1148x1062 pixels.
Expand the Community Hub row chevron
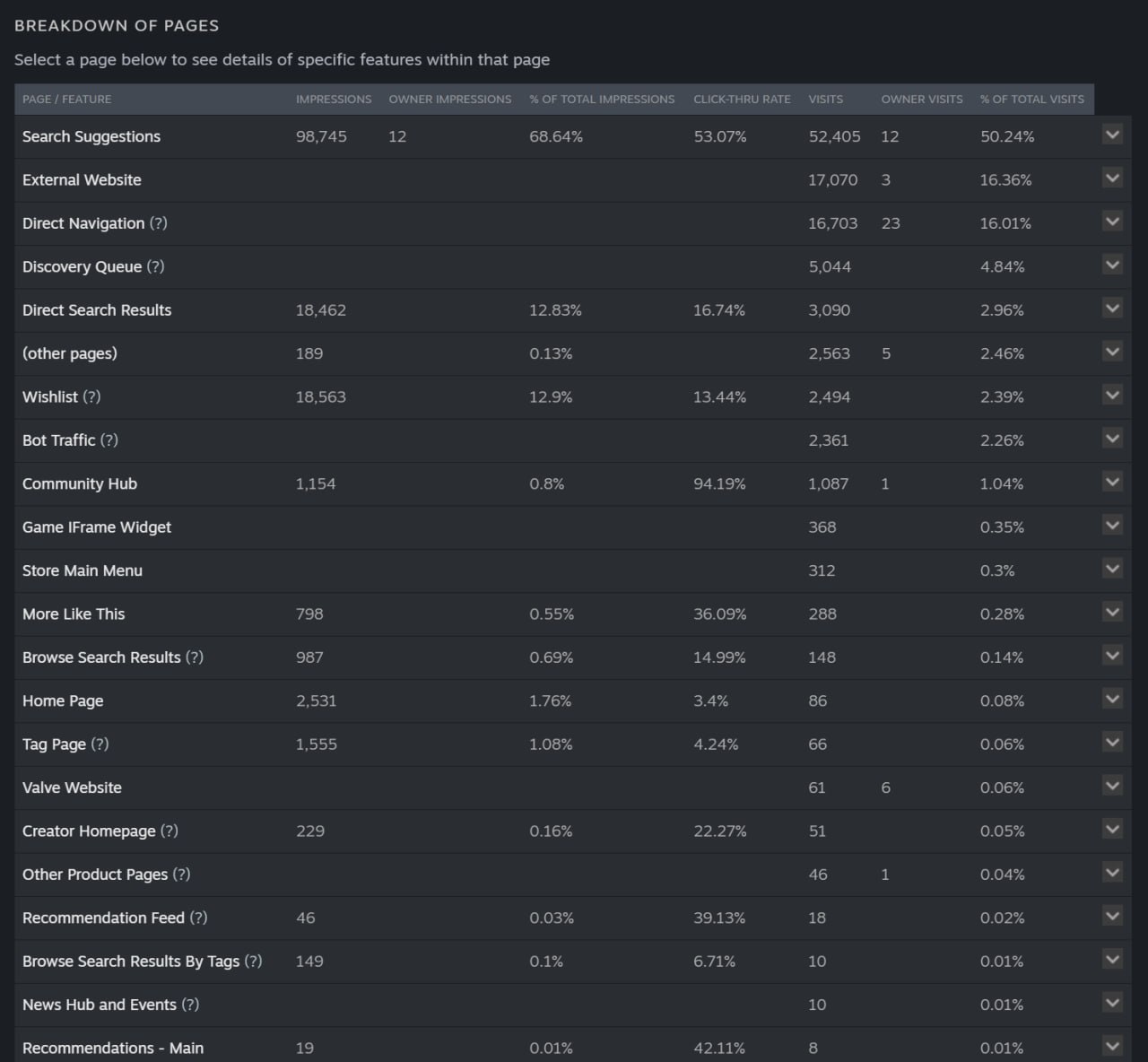[x=1112, y=482]
